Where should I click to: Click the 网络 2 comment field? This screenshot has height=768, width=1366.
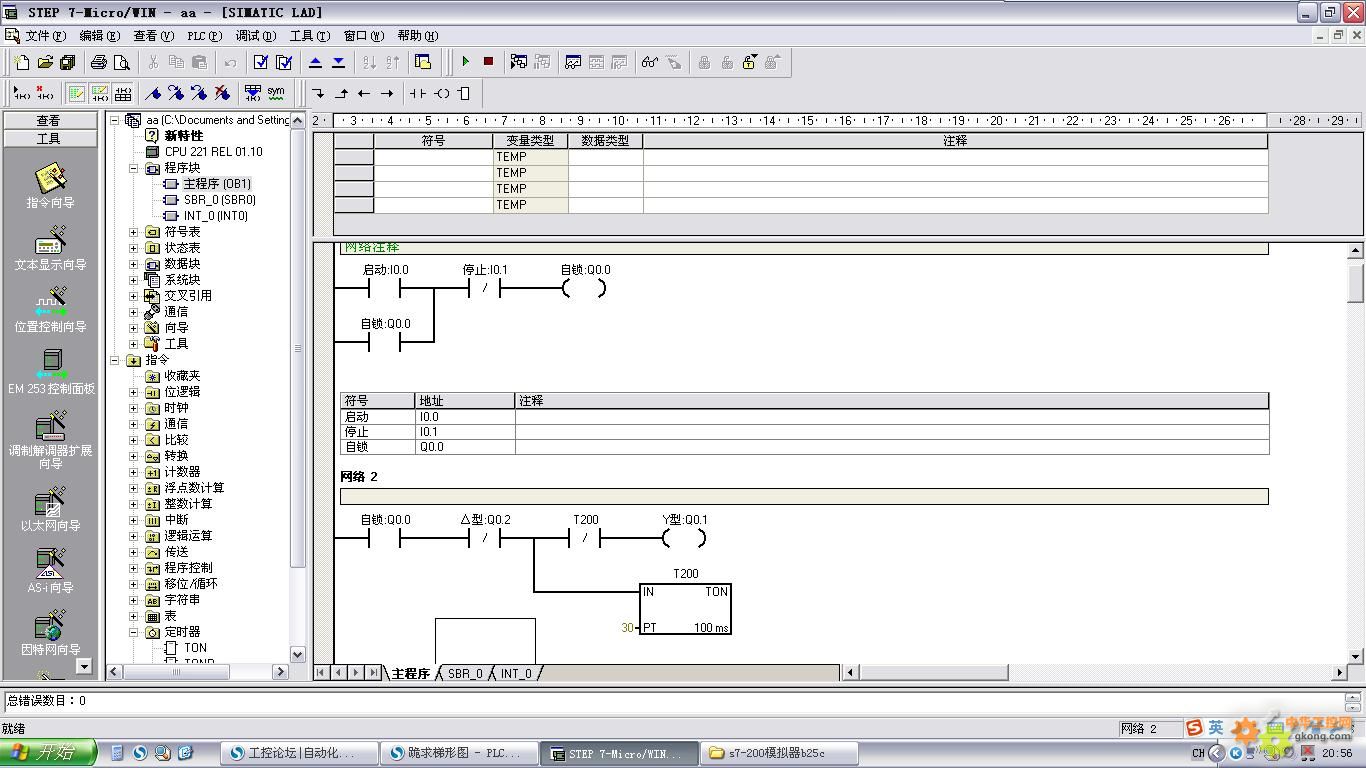click(x=804, y=496)
